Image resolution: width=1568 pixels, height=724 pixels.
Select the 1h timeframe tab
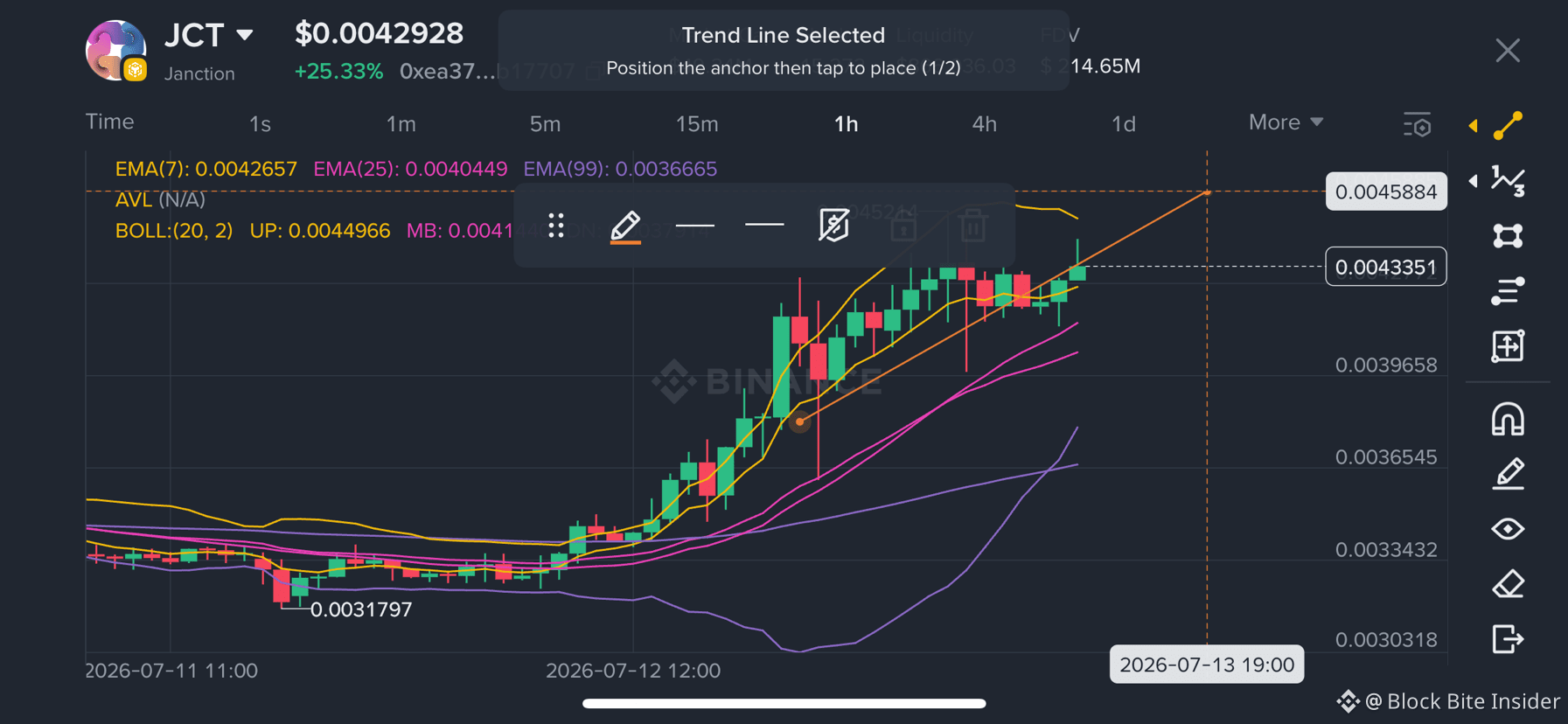click(846, 124)
